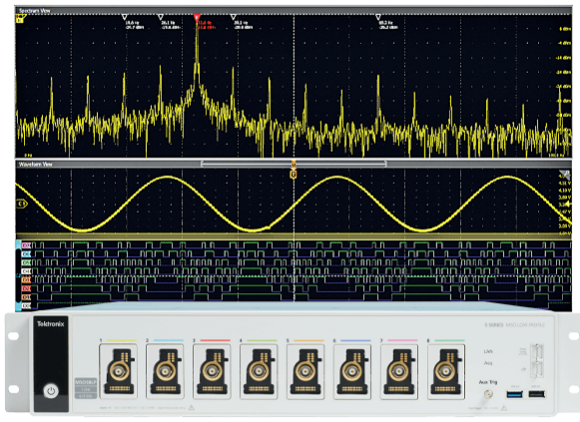580x422 pixels.
Task: Click the green digital channel label
Action: (x=27, y=263)
